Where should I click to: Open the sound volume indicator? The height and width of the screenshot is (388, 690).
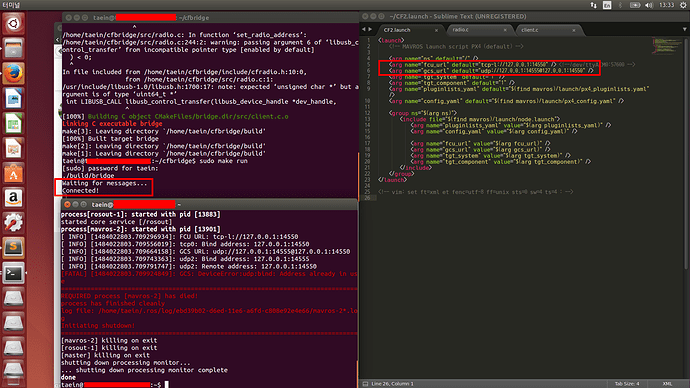coord(649,5)
